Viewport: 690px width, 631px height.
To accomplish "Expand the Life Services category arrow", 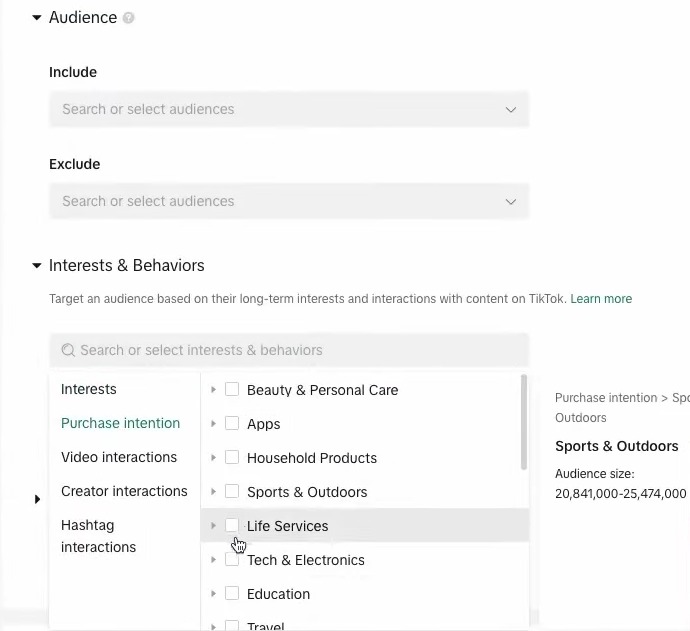I will click(213, 525).
